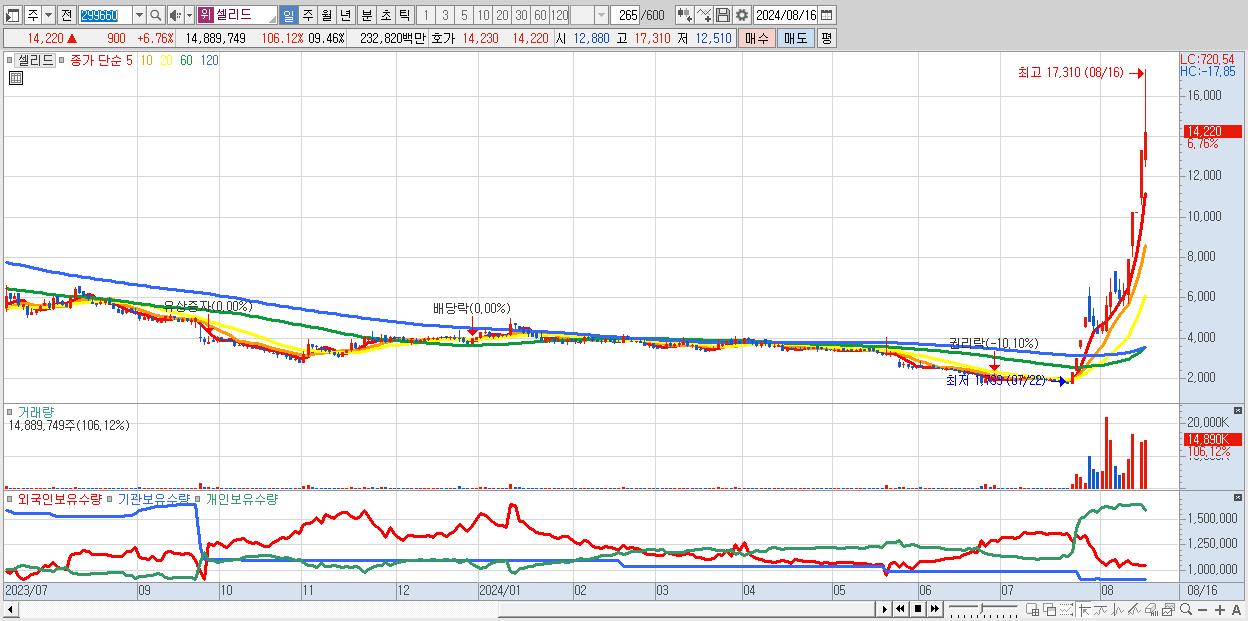Click the overlapping windows icon
Screen dimensions: 1248x621
(1050, 608)
